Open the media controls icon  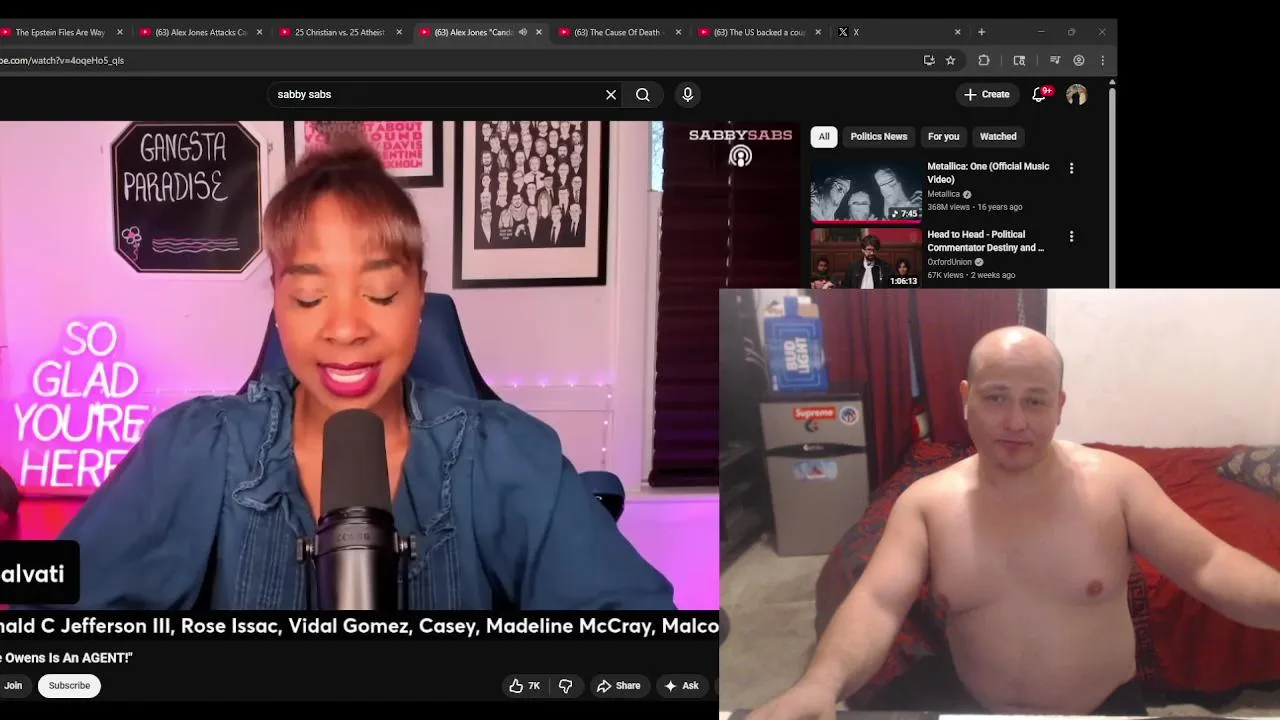1055,60
